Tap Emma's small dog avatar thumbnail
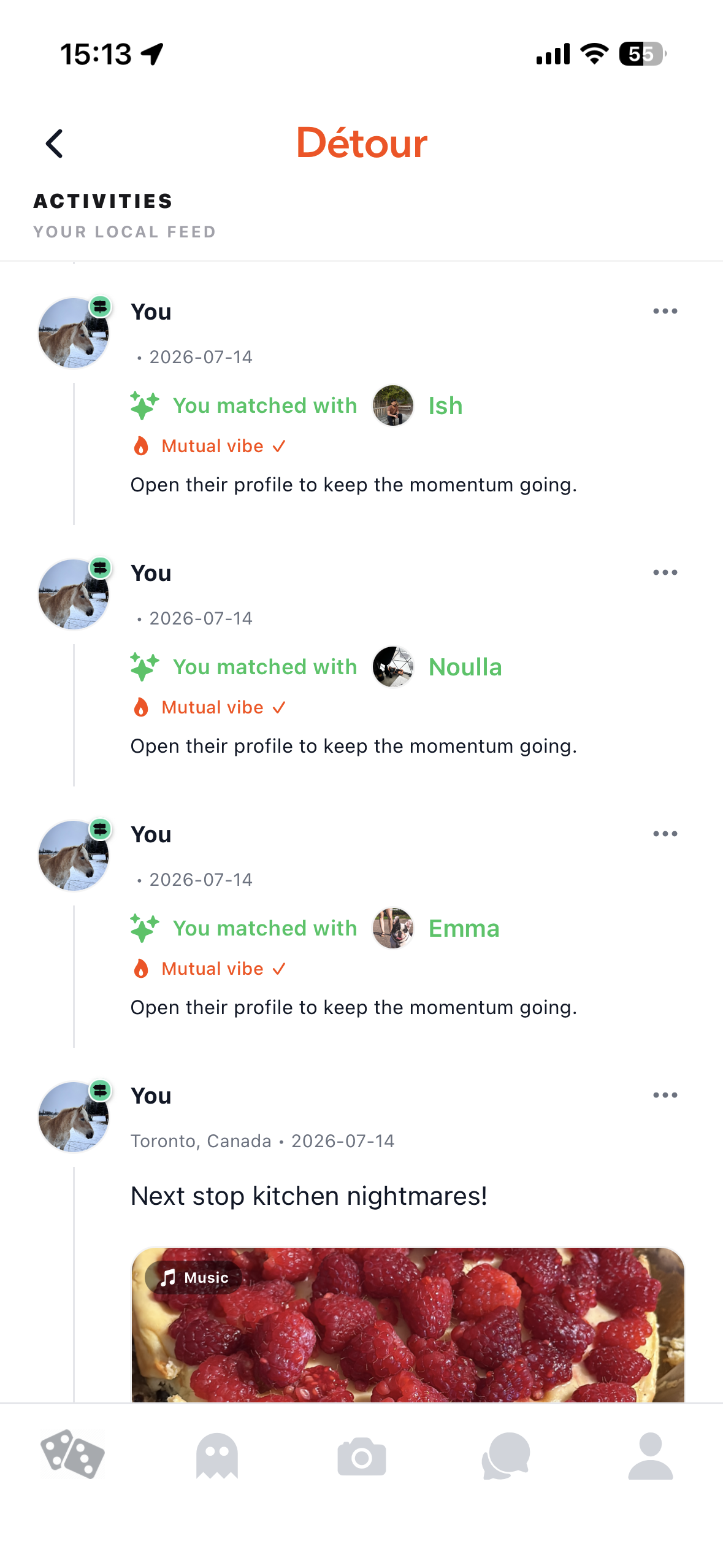The height and width of the screenshot is (1568, 723). click(x=392, y=928)
